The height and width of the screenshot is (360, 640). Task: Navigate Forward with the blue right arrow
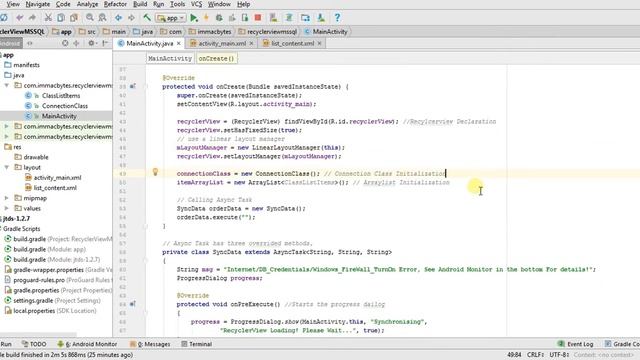click(x=131, y=18)
